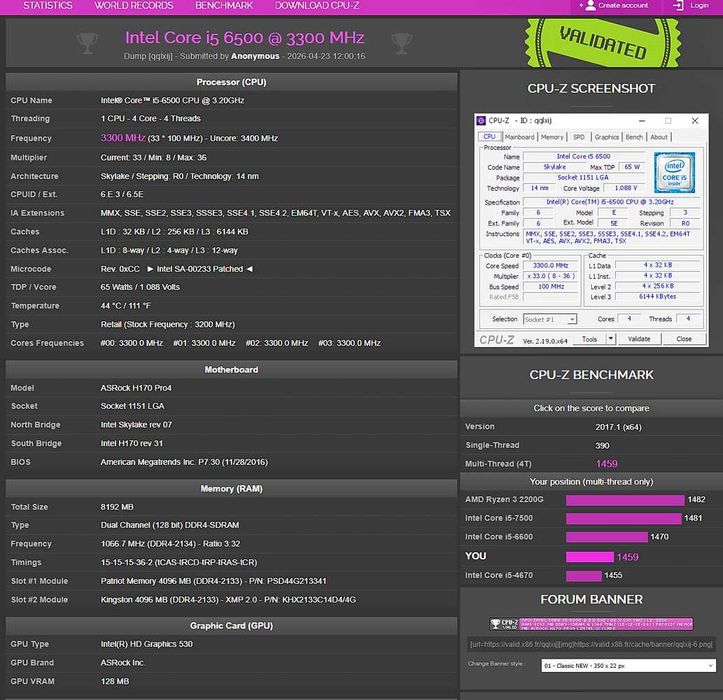Click the 3300 MHz frequency value
Image resolution: width=723 pixels, height=700 pixels.
(x=123, y=138)
